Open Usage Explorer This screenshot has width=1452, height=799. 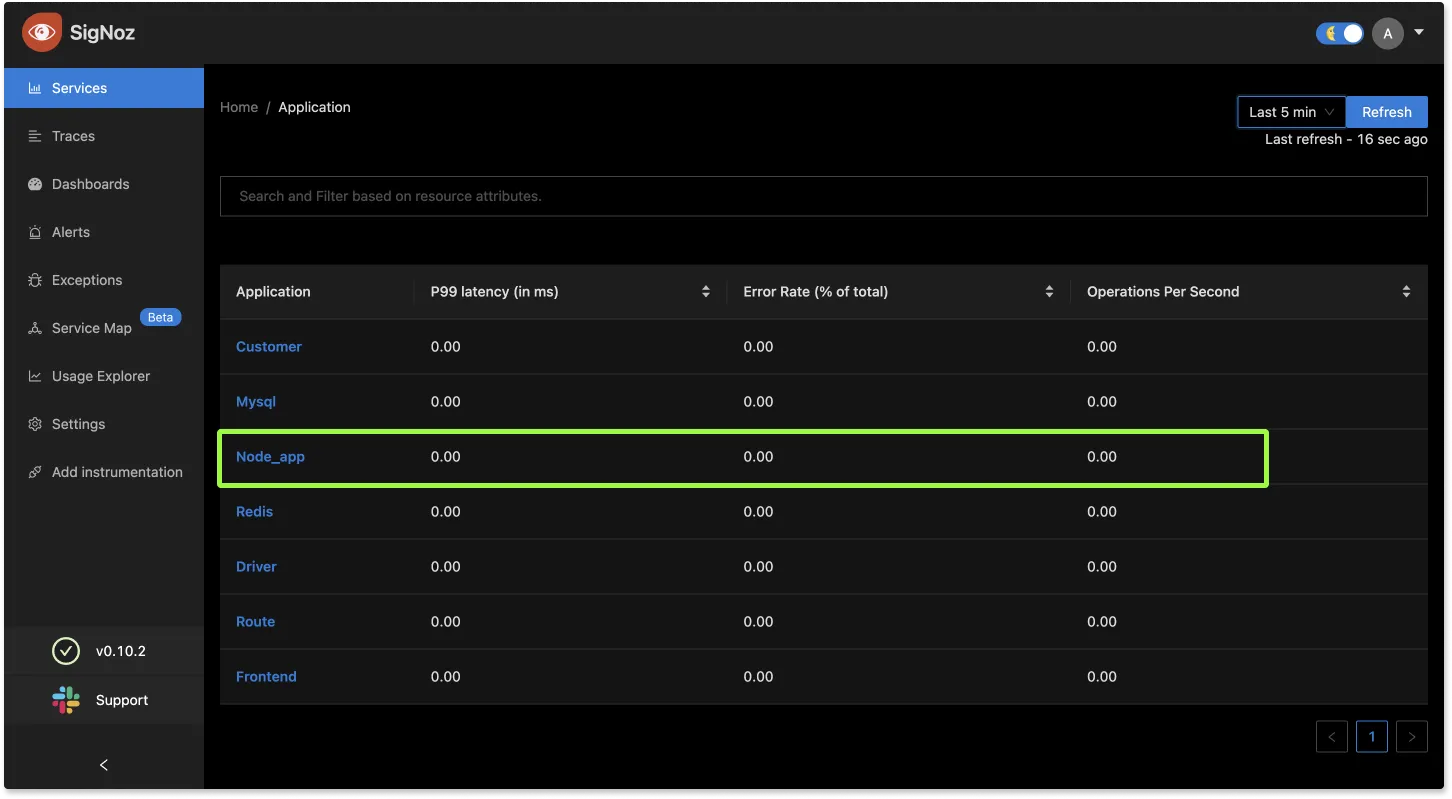[x=104, y=376]
